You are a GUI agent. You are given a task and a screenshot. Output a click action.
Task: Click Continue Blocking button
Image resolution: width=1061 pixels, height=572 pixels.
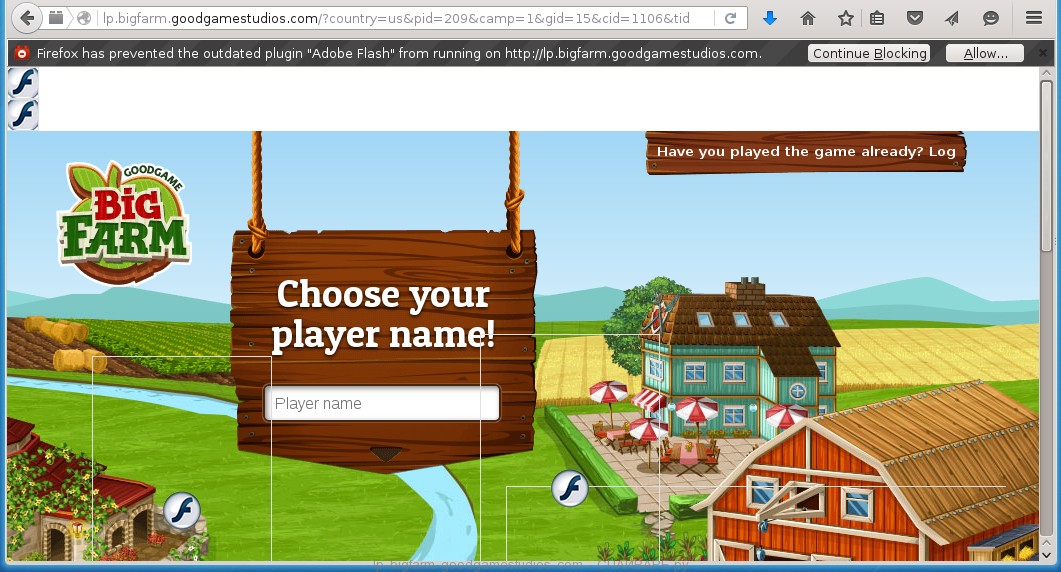869,53
